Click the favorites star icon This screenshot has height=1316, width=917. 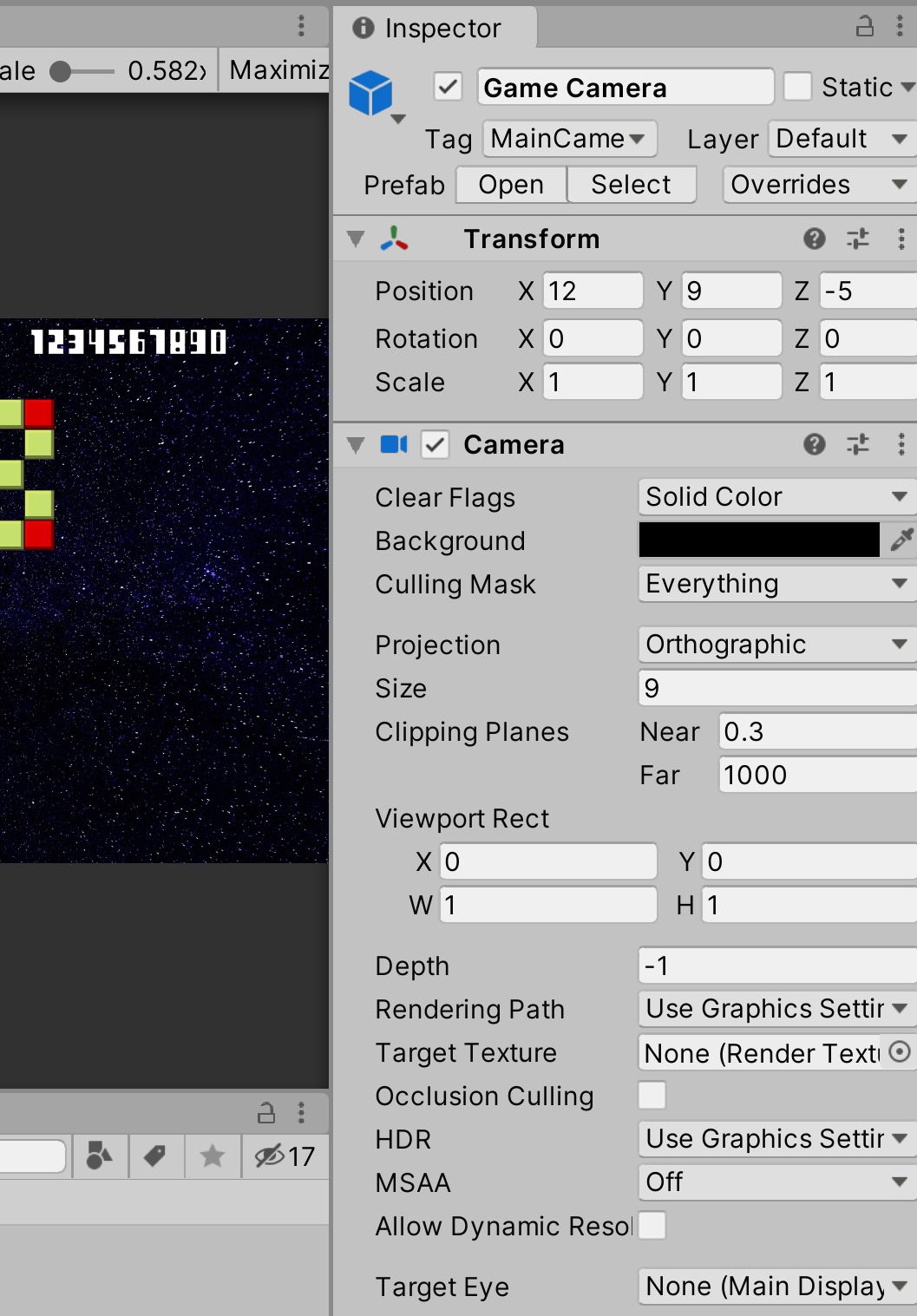pos(213,1156)
